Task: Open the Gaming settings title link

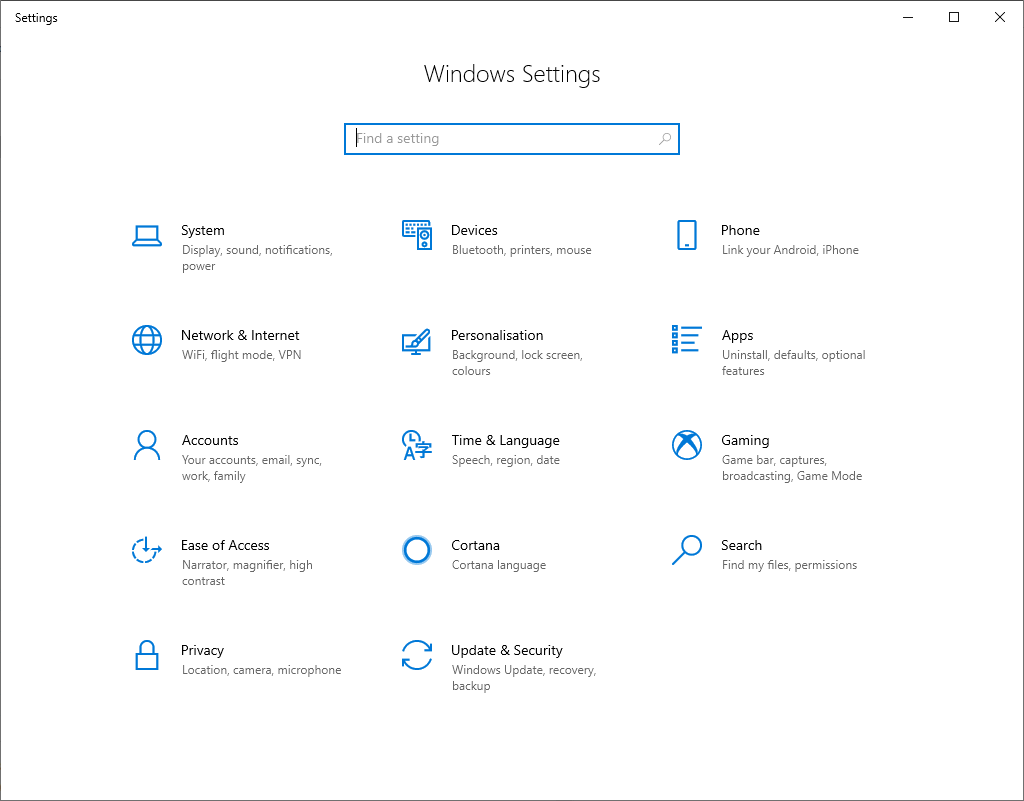Action: pos(745,441)
